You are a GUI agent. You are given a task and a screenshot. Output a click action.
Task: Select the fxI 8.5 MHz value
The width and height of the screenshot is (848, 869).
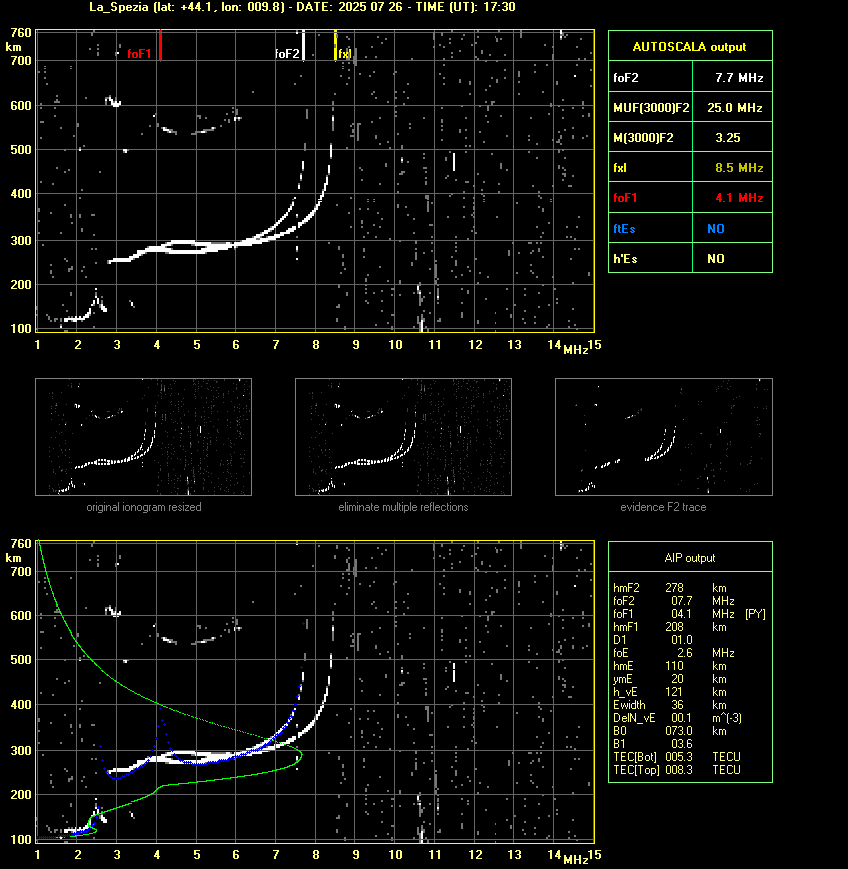click(x=739, y=167)
